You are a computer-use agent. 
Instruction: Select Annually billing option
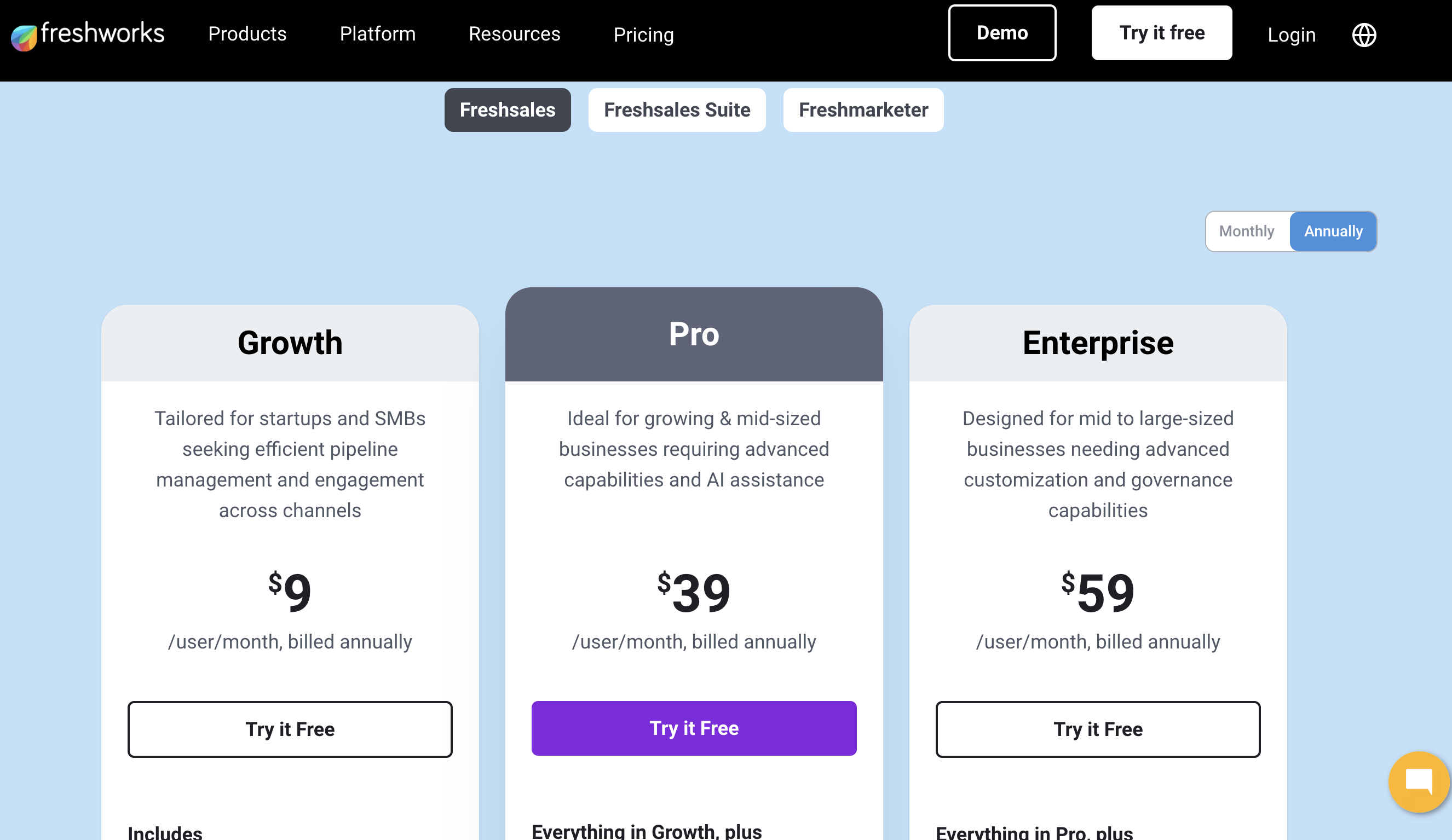point(1333,231)
